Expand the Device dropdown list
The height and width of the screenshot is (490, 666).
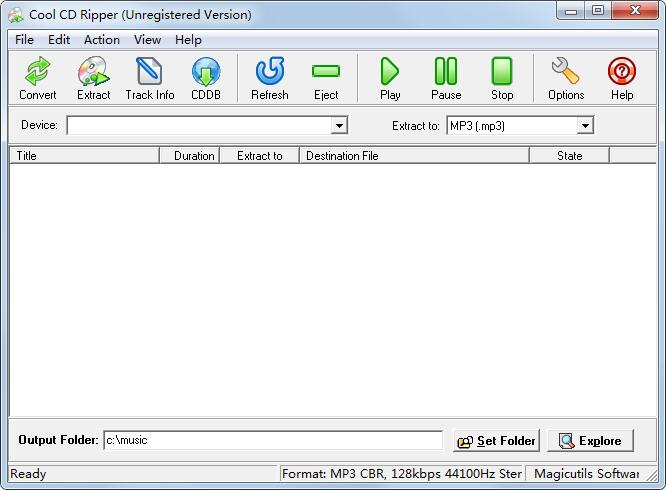point(339,126)
